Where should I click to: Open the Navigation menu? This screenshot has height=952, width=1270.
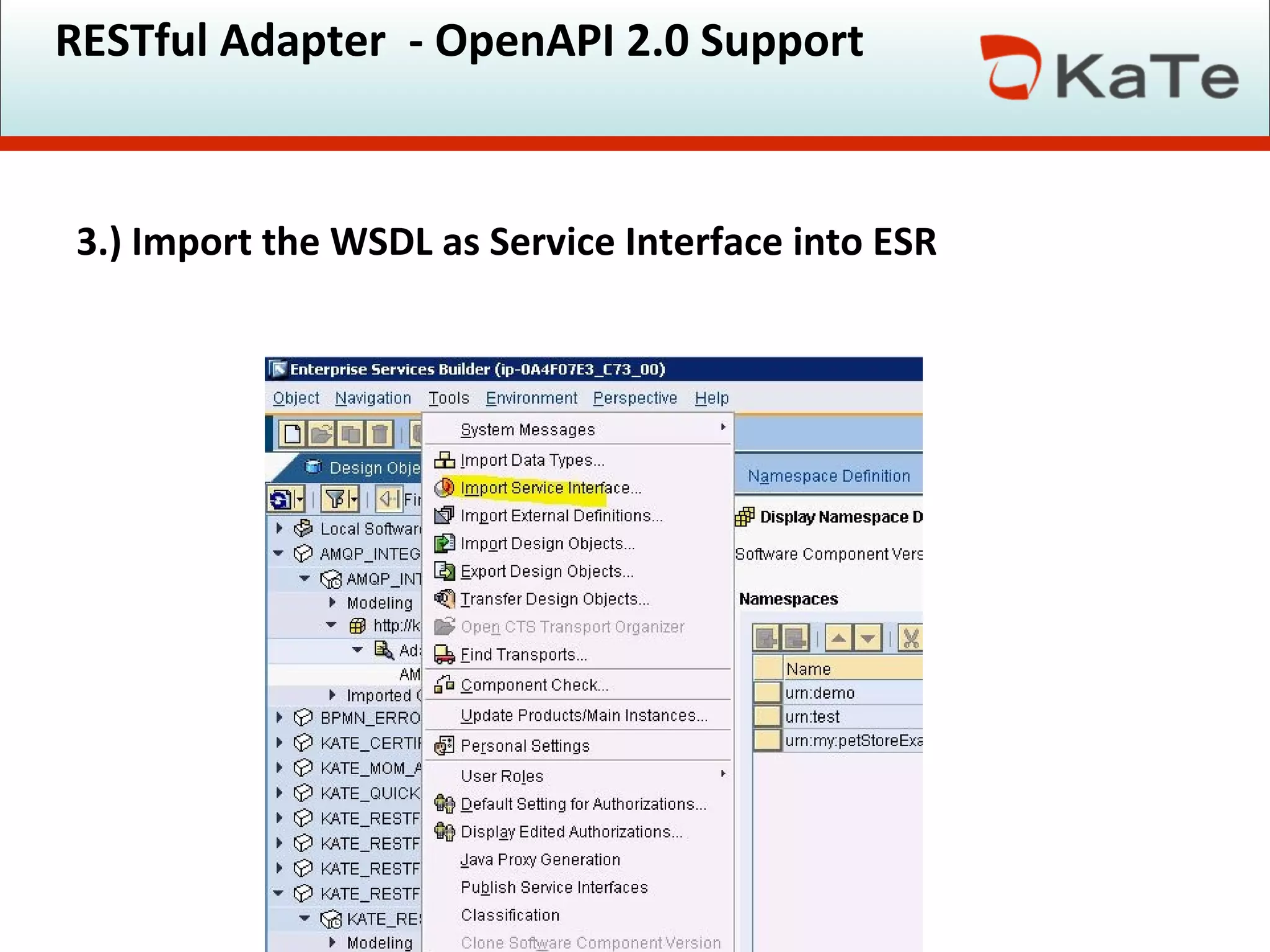click(x=373, y=398)
